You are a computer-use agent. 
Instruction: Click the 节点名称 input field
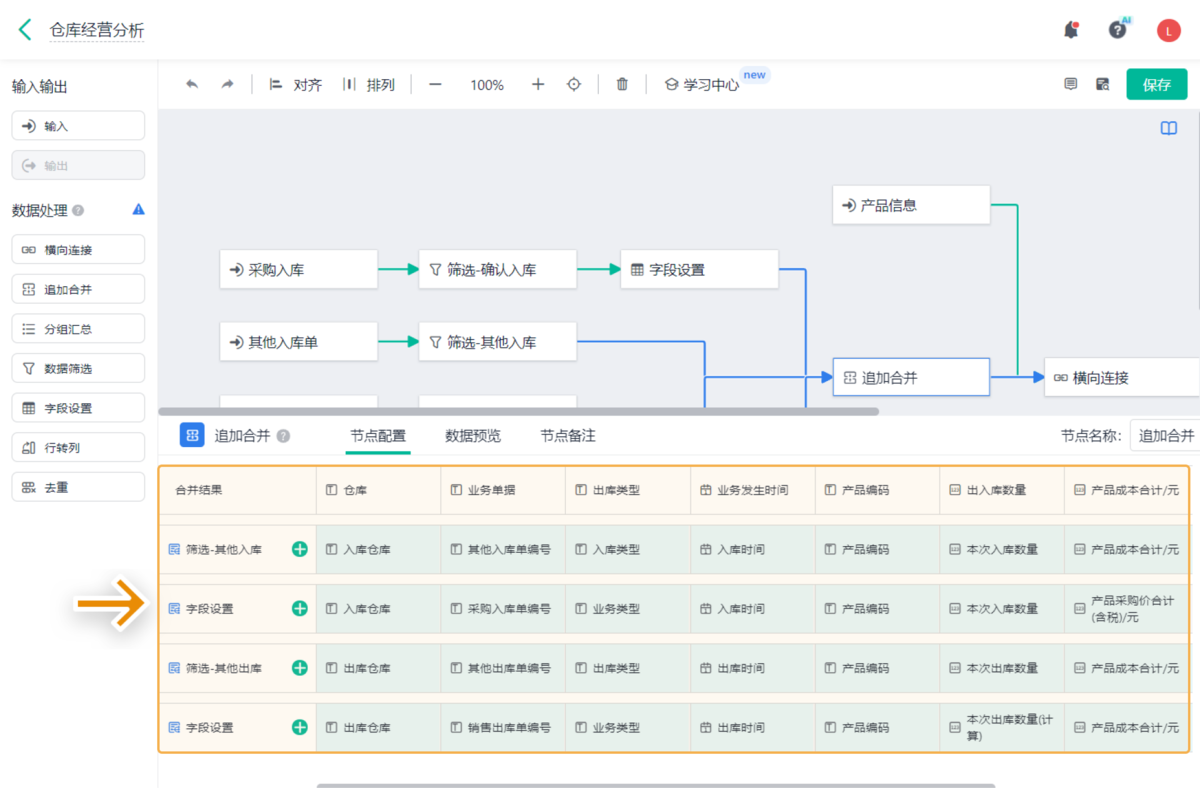tap(1166, 436)
